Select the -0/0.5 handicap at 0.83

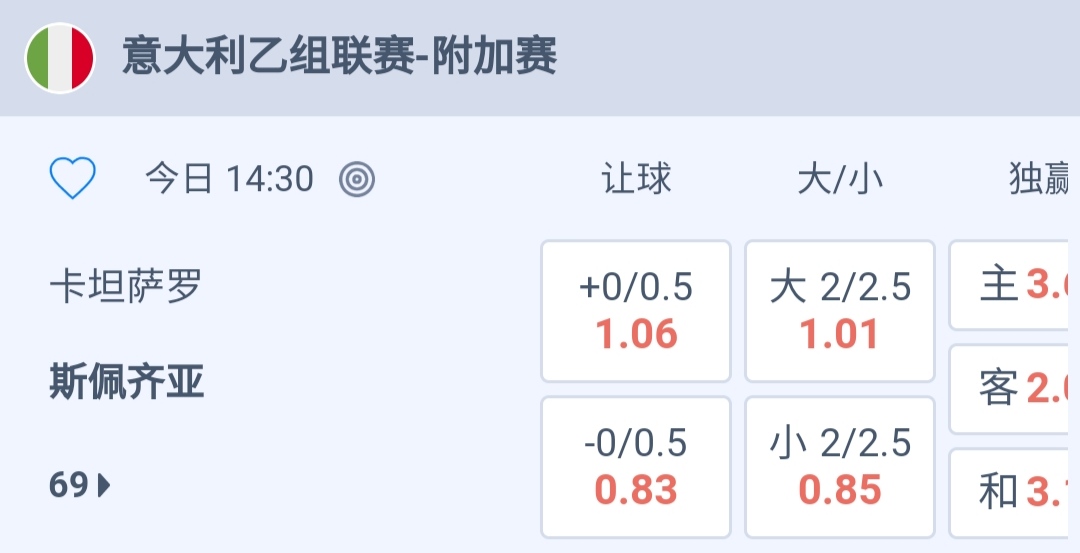coord(636,466)
